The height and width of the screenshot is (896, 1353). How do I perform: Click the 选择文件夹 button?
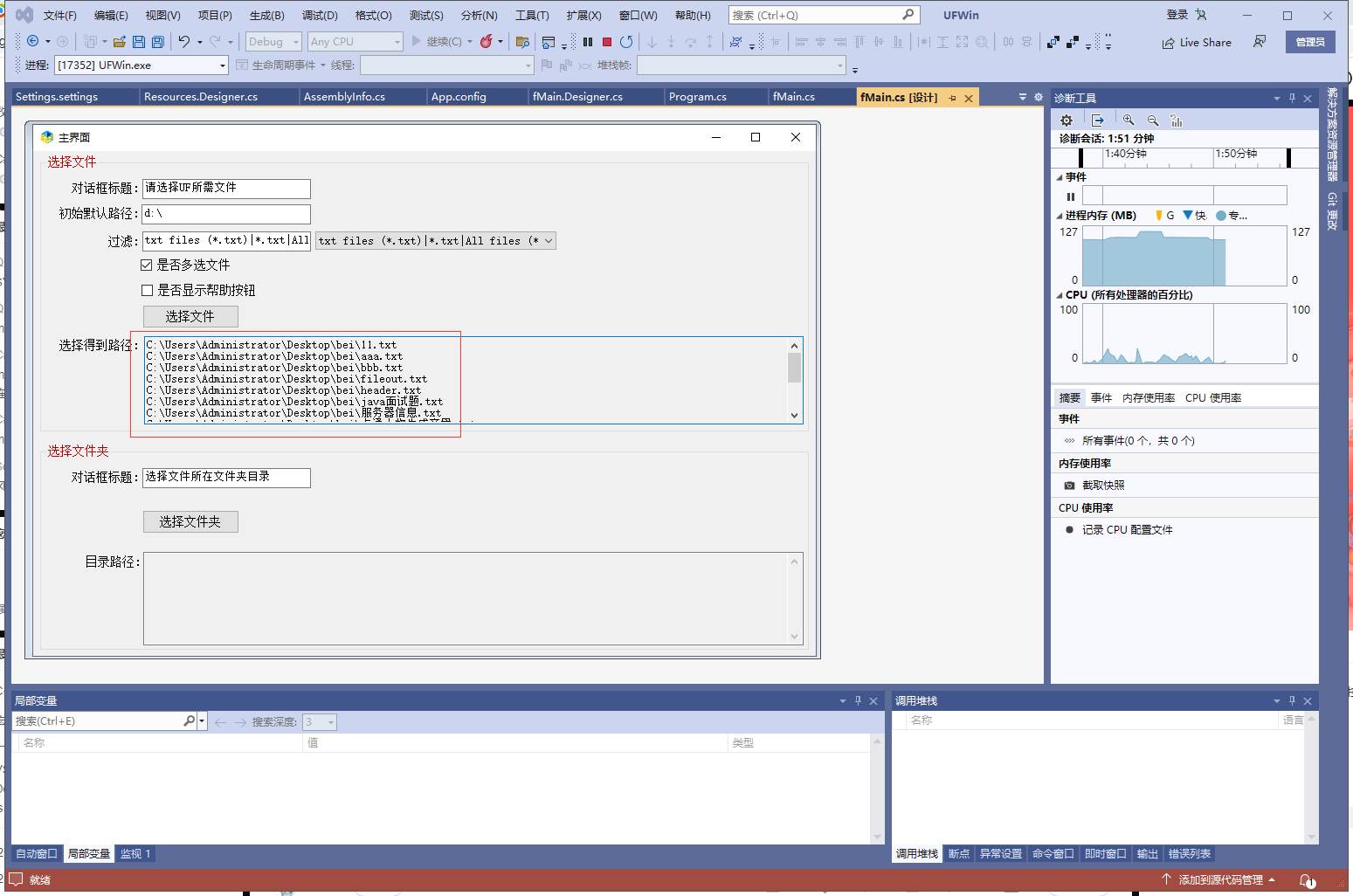tap(190, 521)
